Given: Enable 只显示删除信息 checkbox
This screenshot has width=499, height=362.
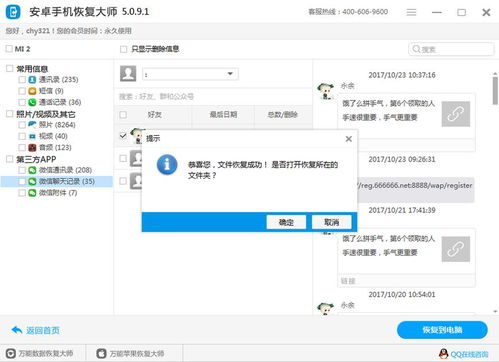Looking at the screenshot, I should pyautogui.click(x=123, y=49).
